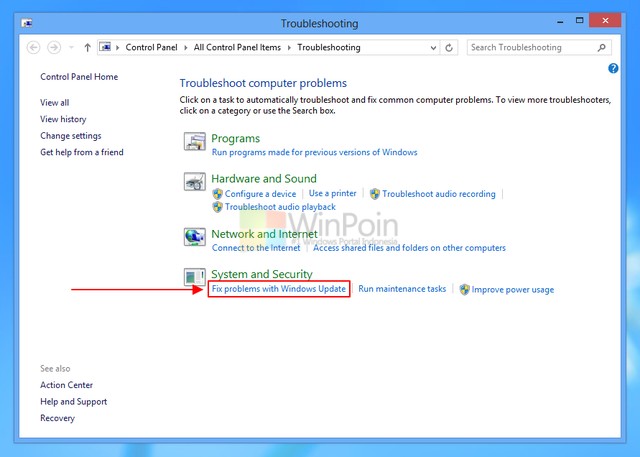640x457 pixels.
Task: Open Network and Internet heading
Action: point(264,234)
